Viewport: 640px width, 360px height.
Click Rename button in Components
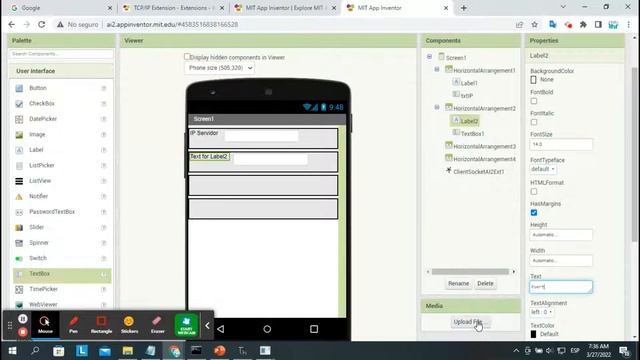(458, 283)
